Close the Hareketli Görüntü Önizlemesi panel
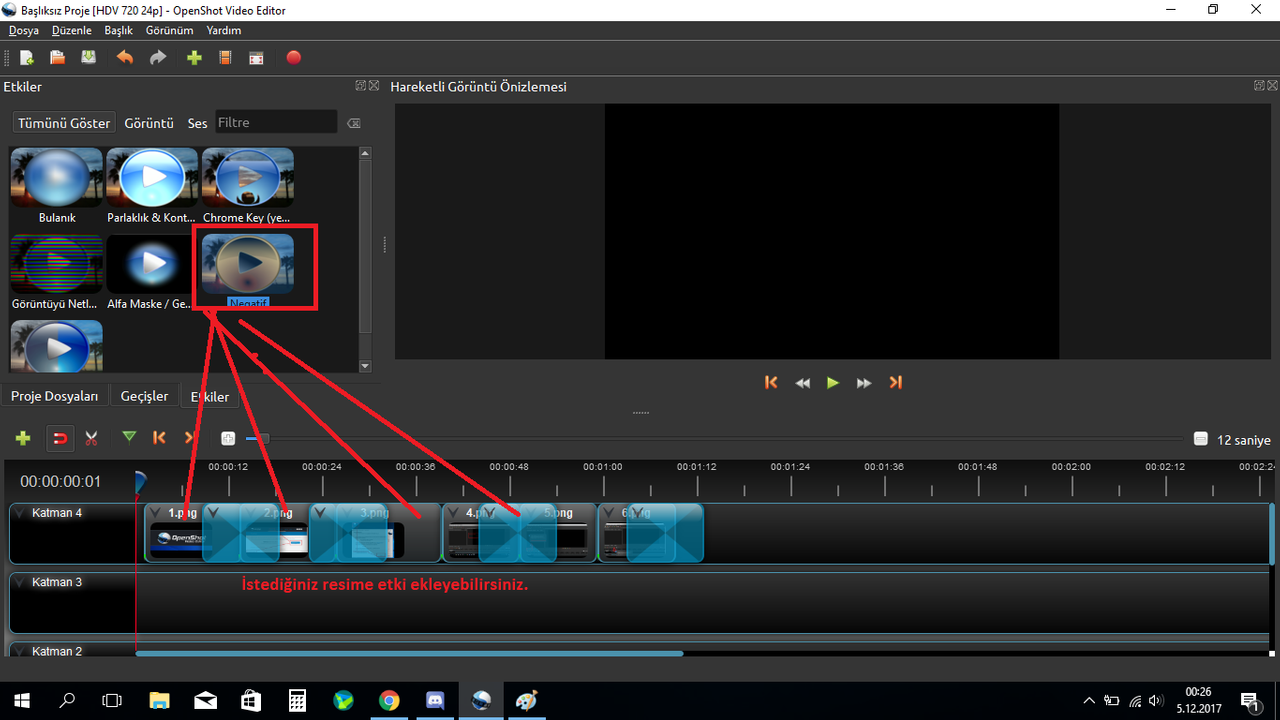The image size is (1280, 720). pos(1272,86)
